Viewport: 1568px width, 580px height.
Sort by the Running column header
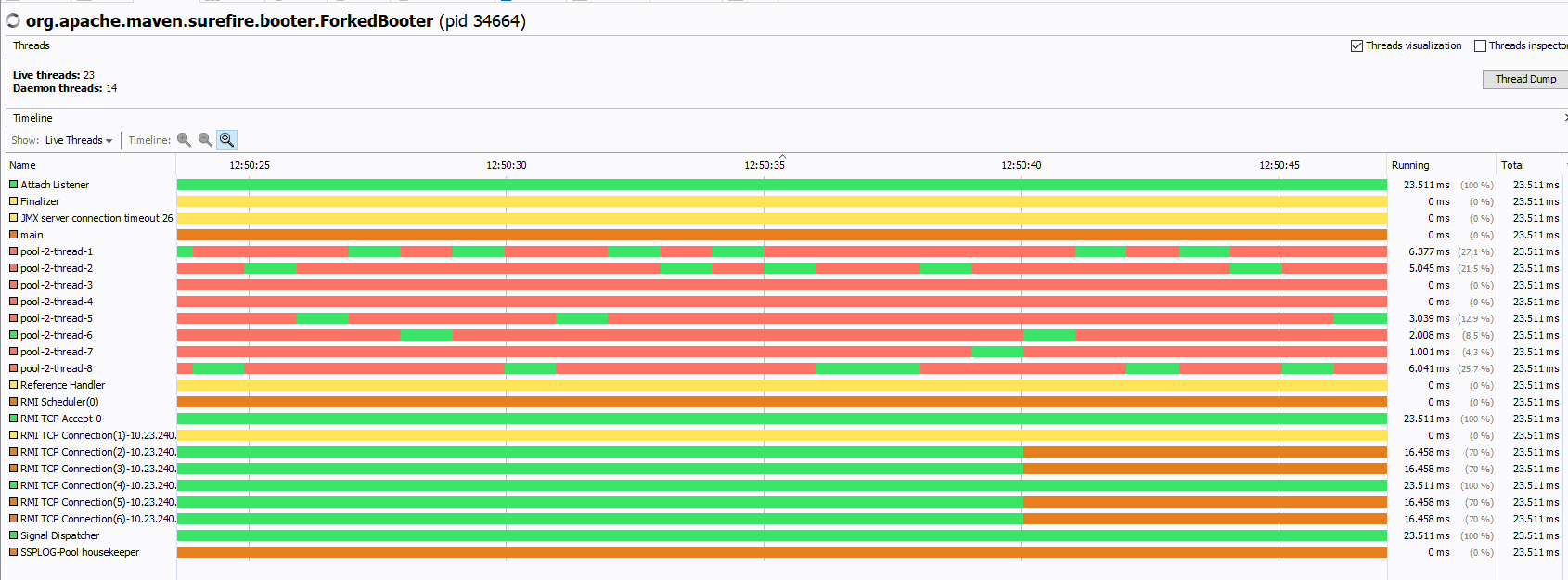(x=1410, y=165)
